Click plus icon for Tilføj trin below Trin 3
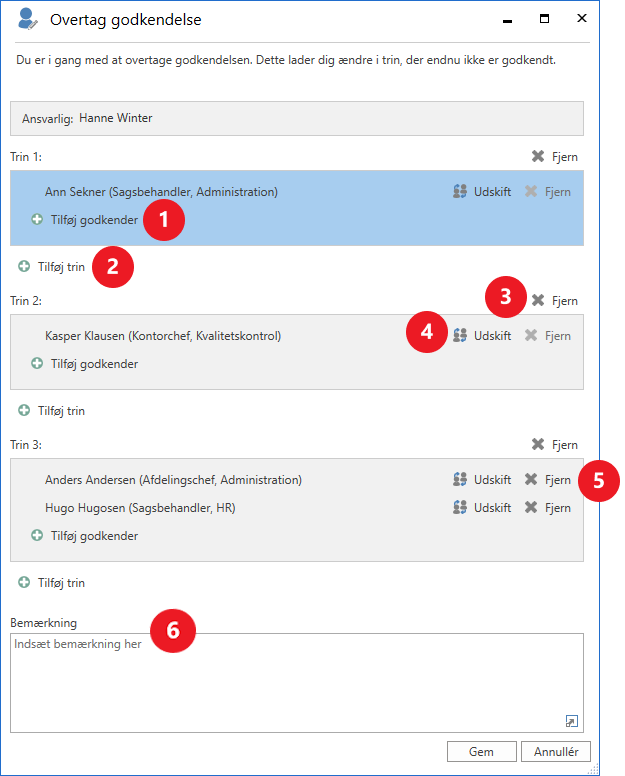The height and width of the screenshot is (776, 625). click(24, 582)
